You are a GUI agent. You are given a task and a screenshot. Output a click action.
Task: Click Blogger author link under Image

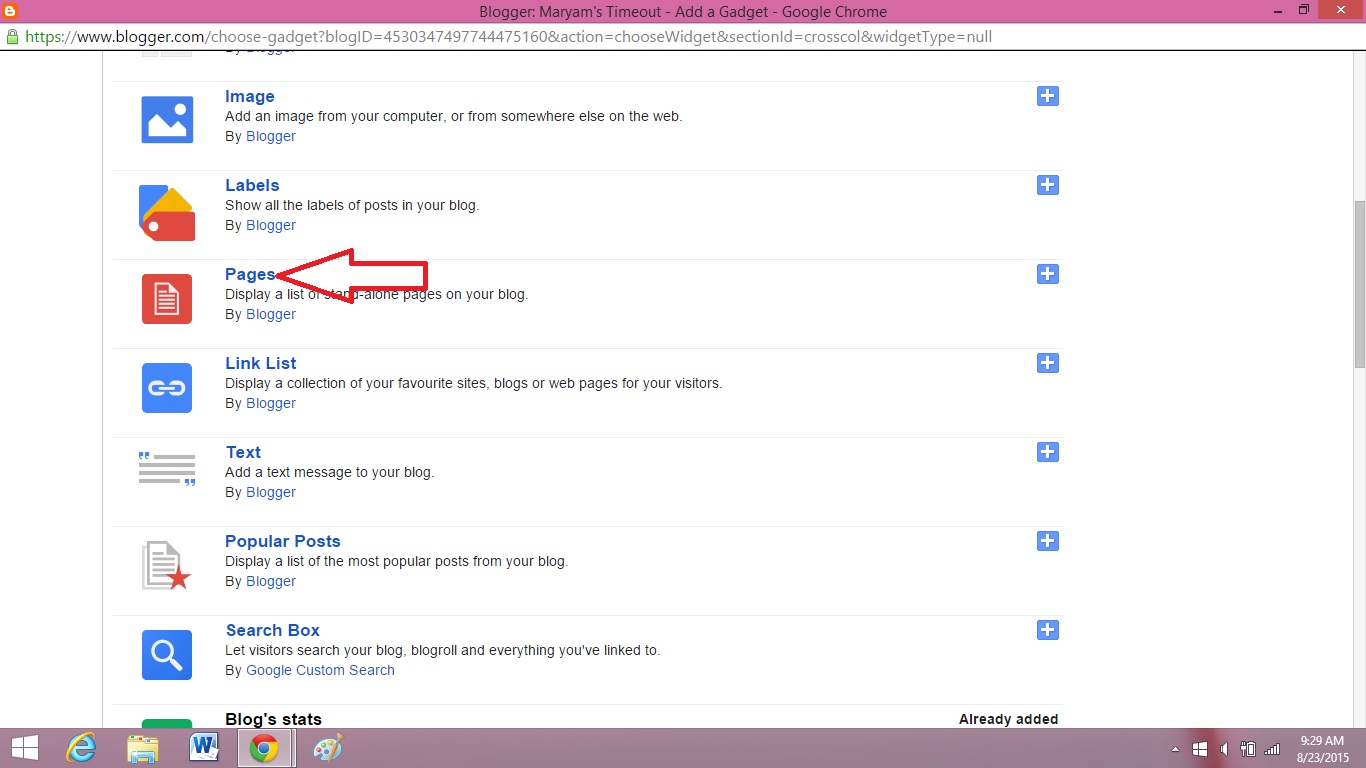[271, 136]
